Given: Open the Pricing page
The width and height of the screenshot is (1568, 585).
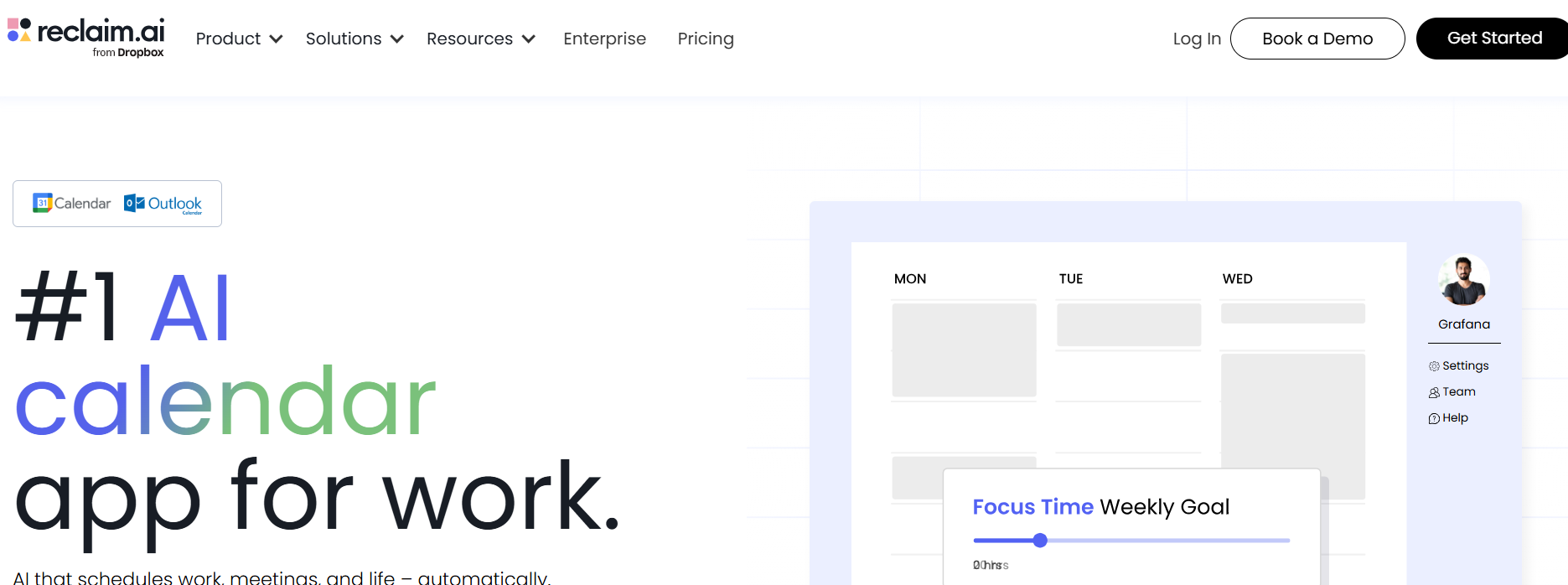Looking at the screenshot, I should pyautogui.click(x=705, y=39).
